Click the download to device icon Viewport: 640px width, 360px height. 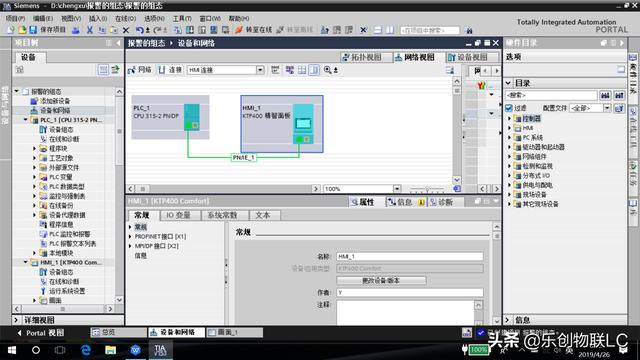coord(190,30)
